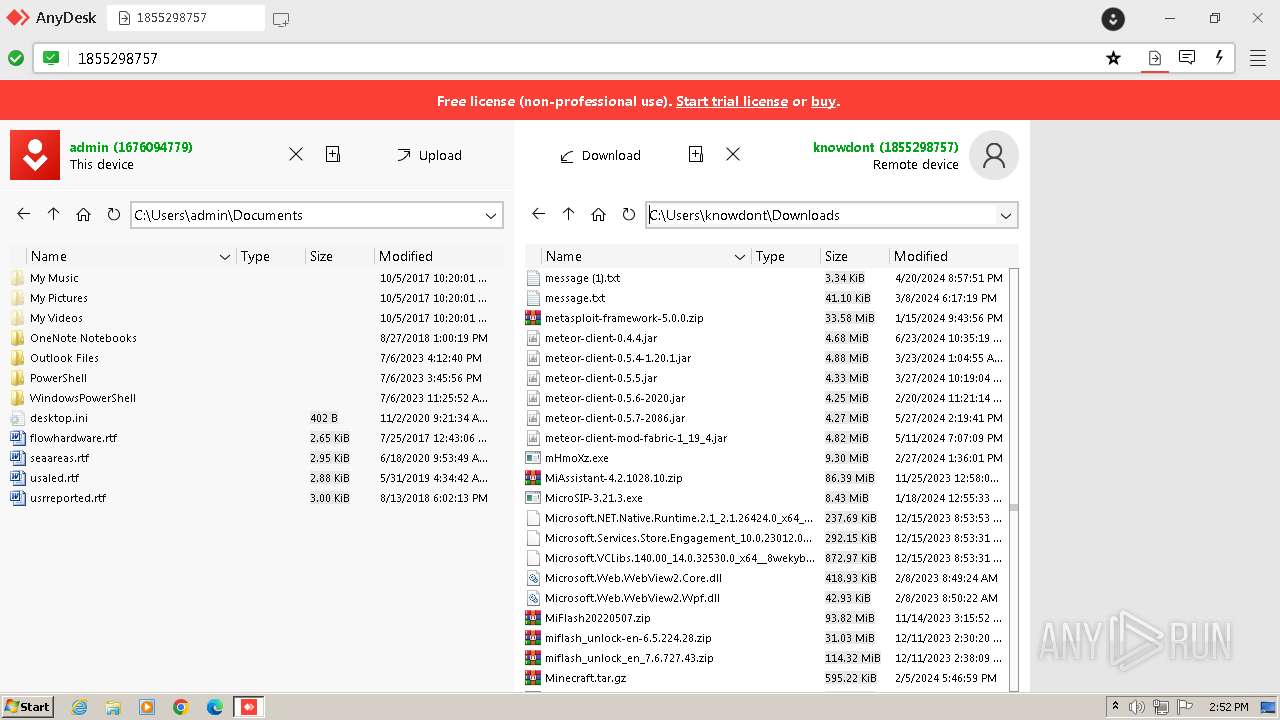Viewport: 1280px width, 720px height.
Task: Refresh the local file list
Action: pyautogui.click(x=113, y=214)
